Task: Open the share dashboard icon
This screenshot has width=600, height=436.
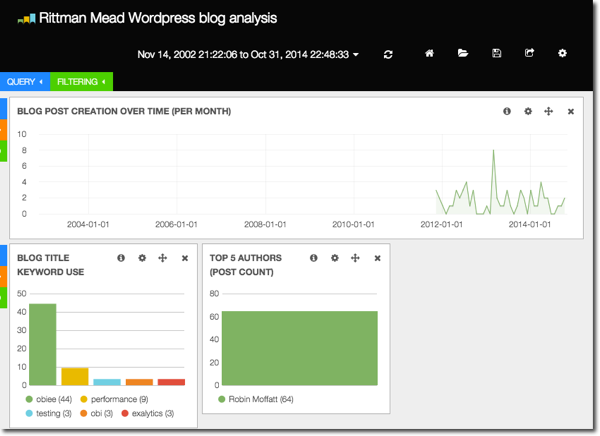Action: coord(529,53)
